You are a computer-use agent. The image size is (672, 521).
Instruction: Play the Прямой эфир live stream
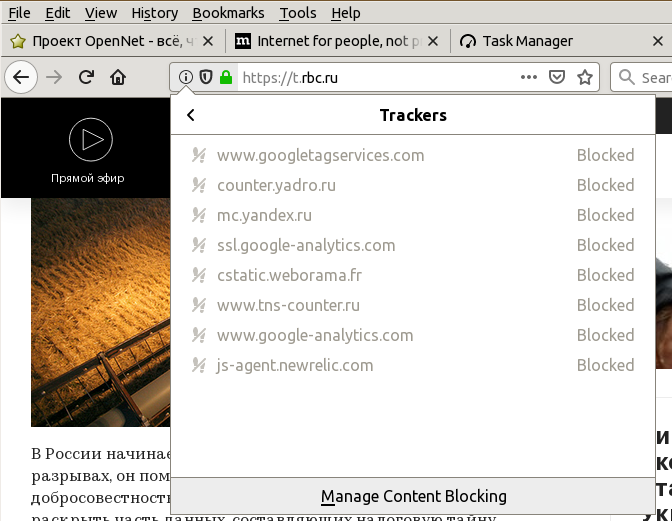pyautogui.click(x=91, y=140)
